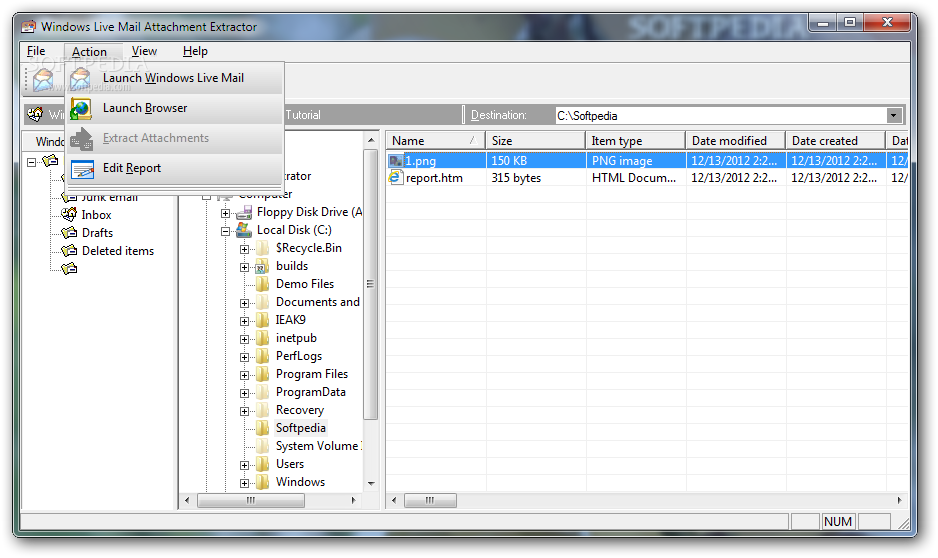Expand the Users folder node

click(244, 465)
